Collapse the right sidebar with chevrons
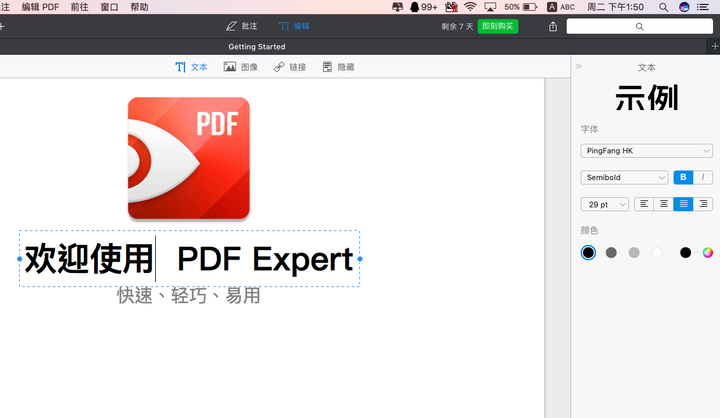Screen dimensions: 720x418 [579, 67]
